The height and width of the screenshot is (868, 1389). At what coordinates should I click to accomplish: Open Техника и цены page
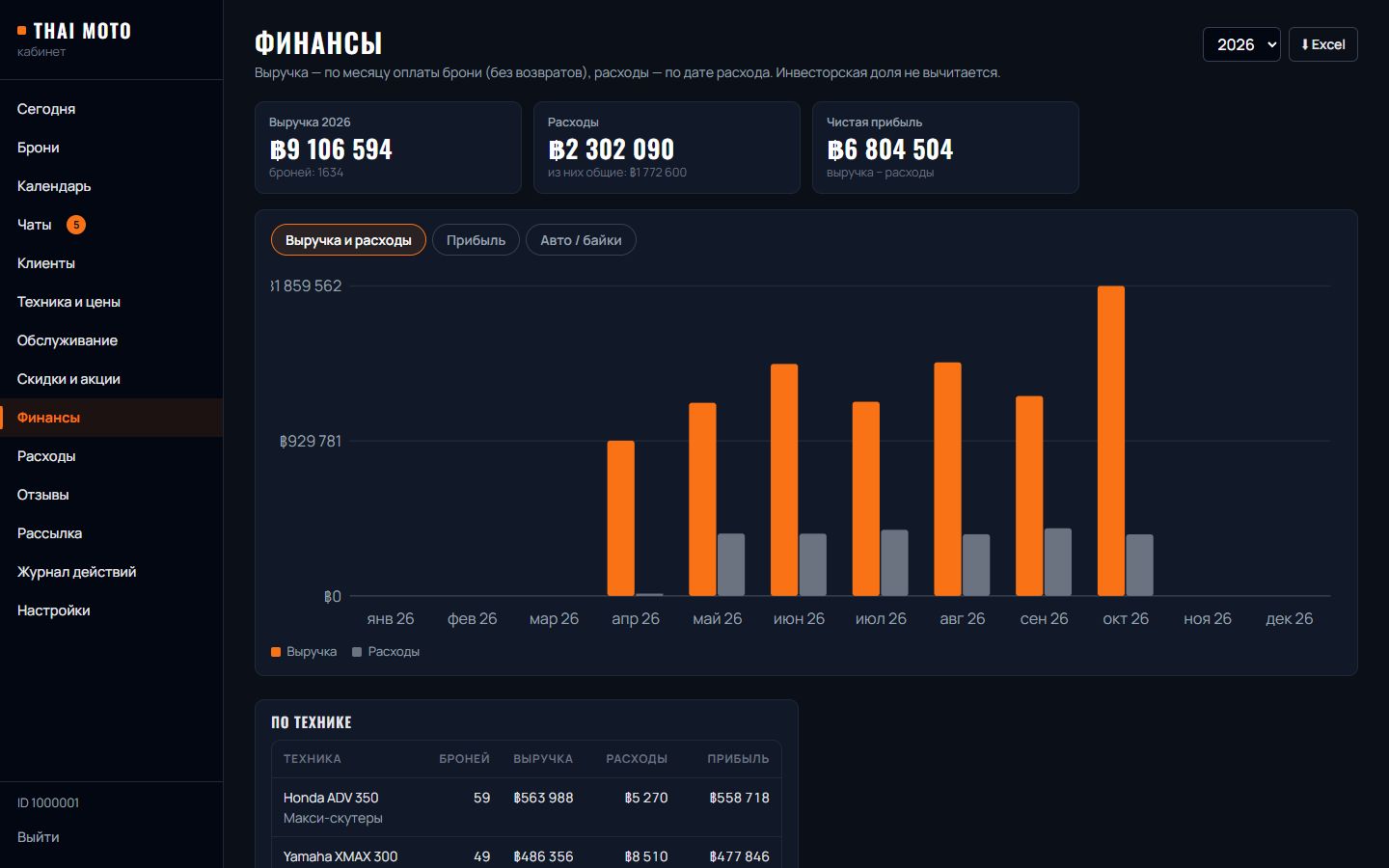coord(111,302)
